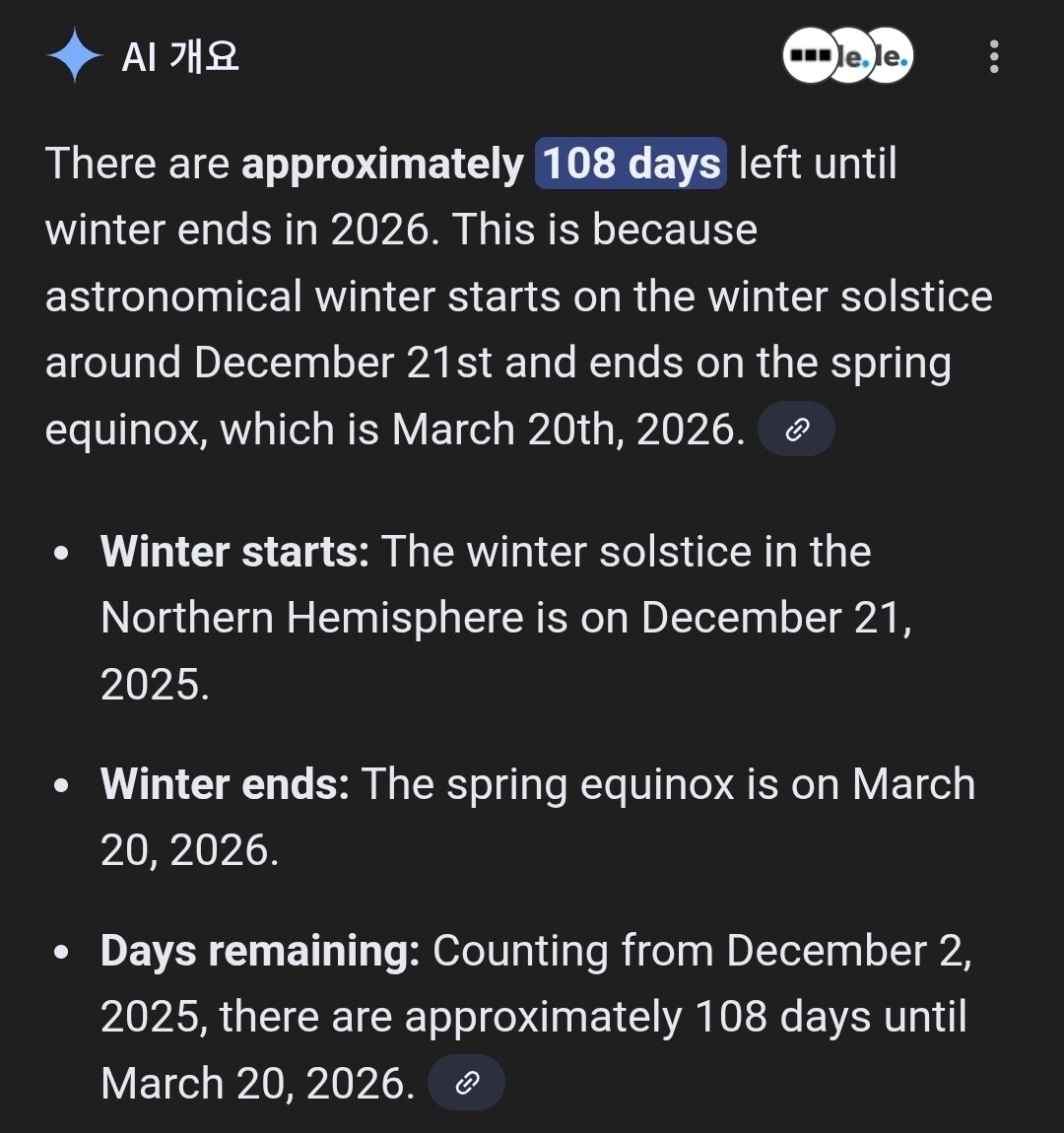Open the three-dot more options menu

(993, 56)
